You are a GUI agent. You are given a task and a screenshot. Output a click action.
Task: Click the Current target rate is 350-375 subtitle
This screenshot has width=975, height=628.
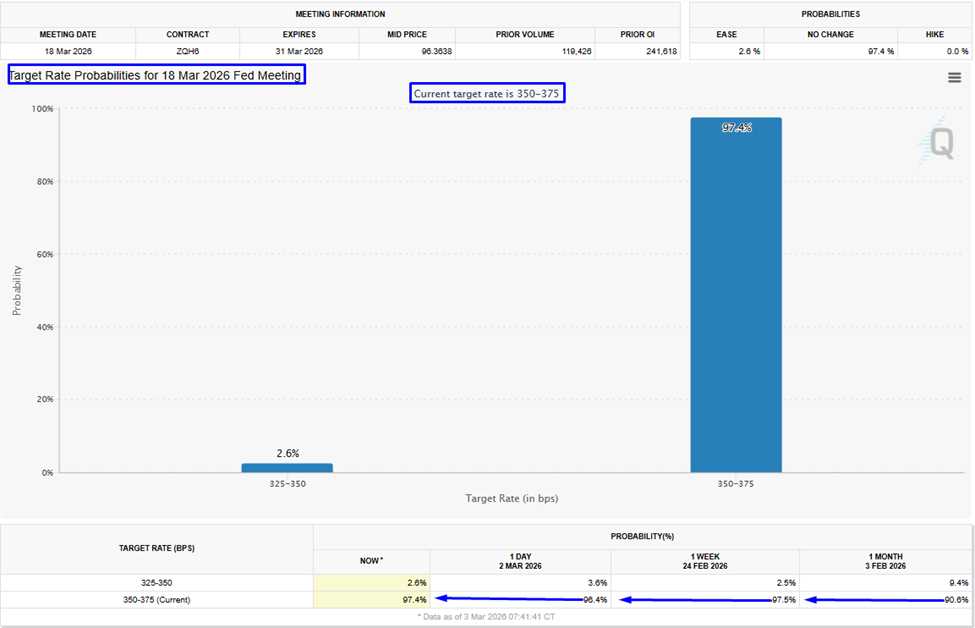pos(487,93)
